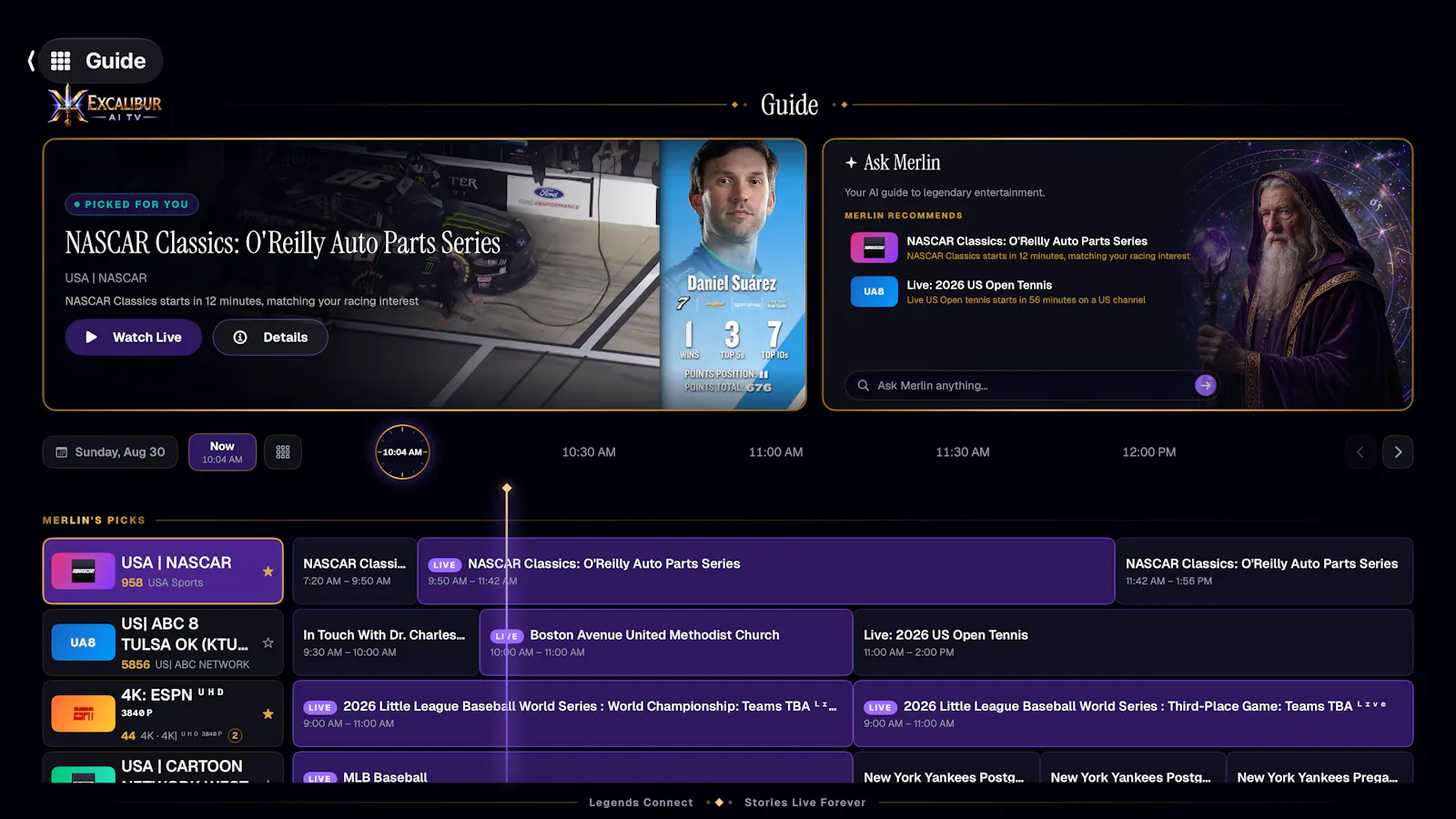Viewport: 1456px width, 819px height.
Task: Select the USA | CARTOON channel row
Action: 163,767
